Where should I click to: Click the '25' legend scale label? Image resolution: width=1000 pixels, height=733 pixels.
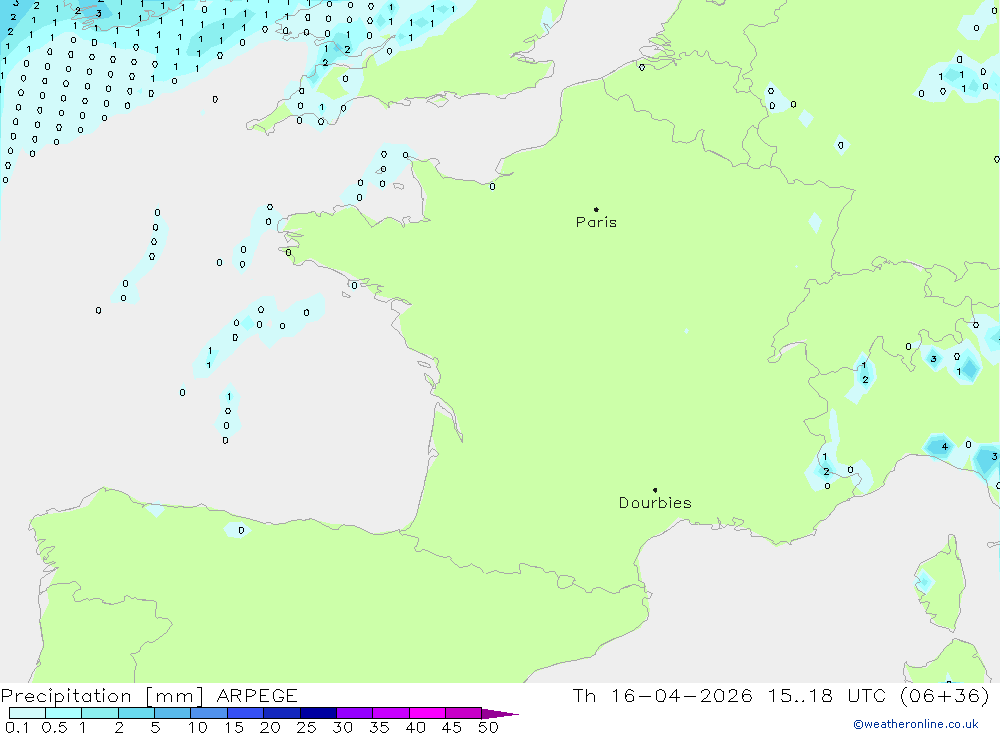point(306,727)
